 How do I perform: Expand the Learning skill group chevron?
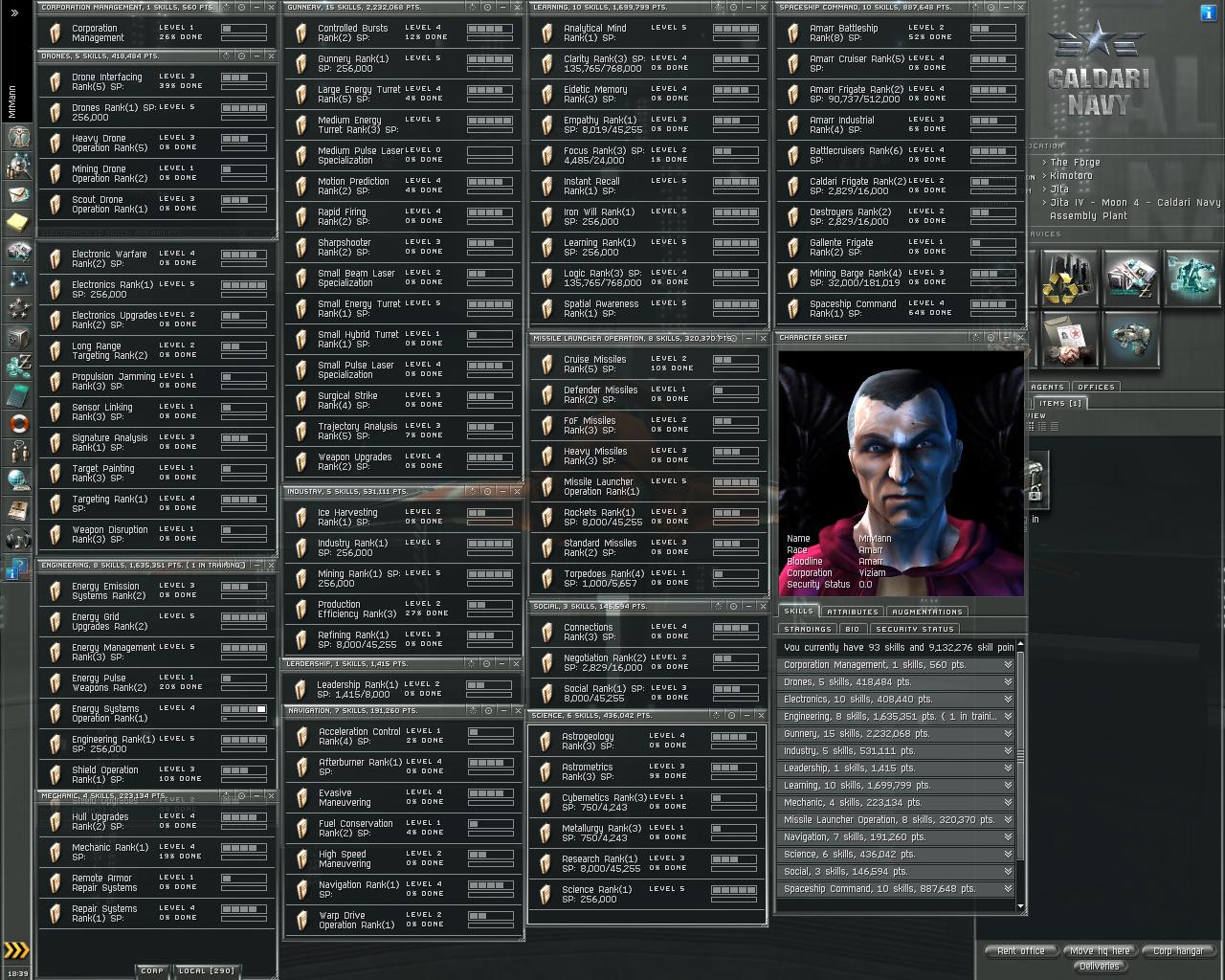click(x=1008, y=786)
